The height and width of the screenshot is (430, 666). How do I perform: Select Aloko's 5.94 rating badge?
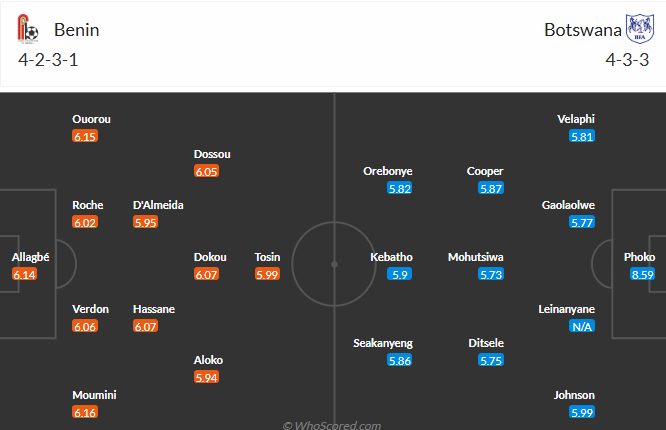coord(206,377)
